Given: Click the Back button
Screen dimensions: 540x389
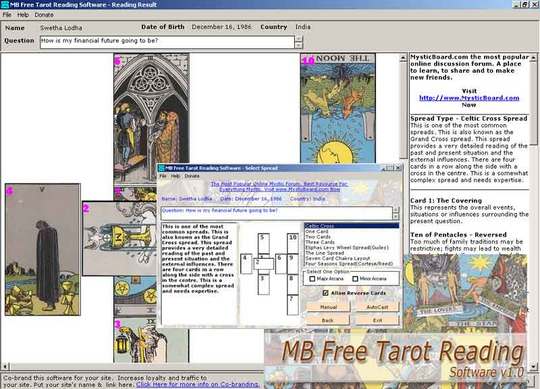Looking at the screenshot, I should pyautogui.click(x=328, y=320).
